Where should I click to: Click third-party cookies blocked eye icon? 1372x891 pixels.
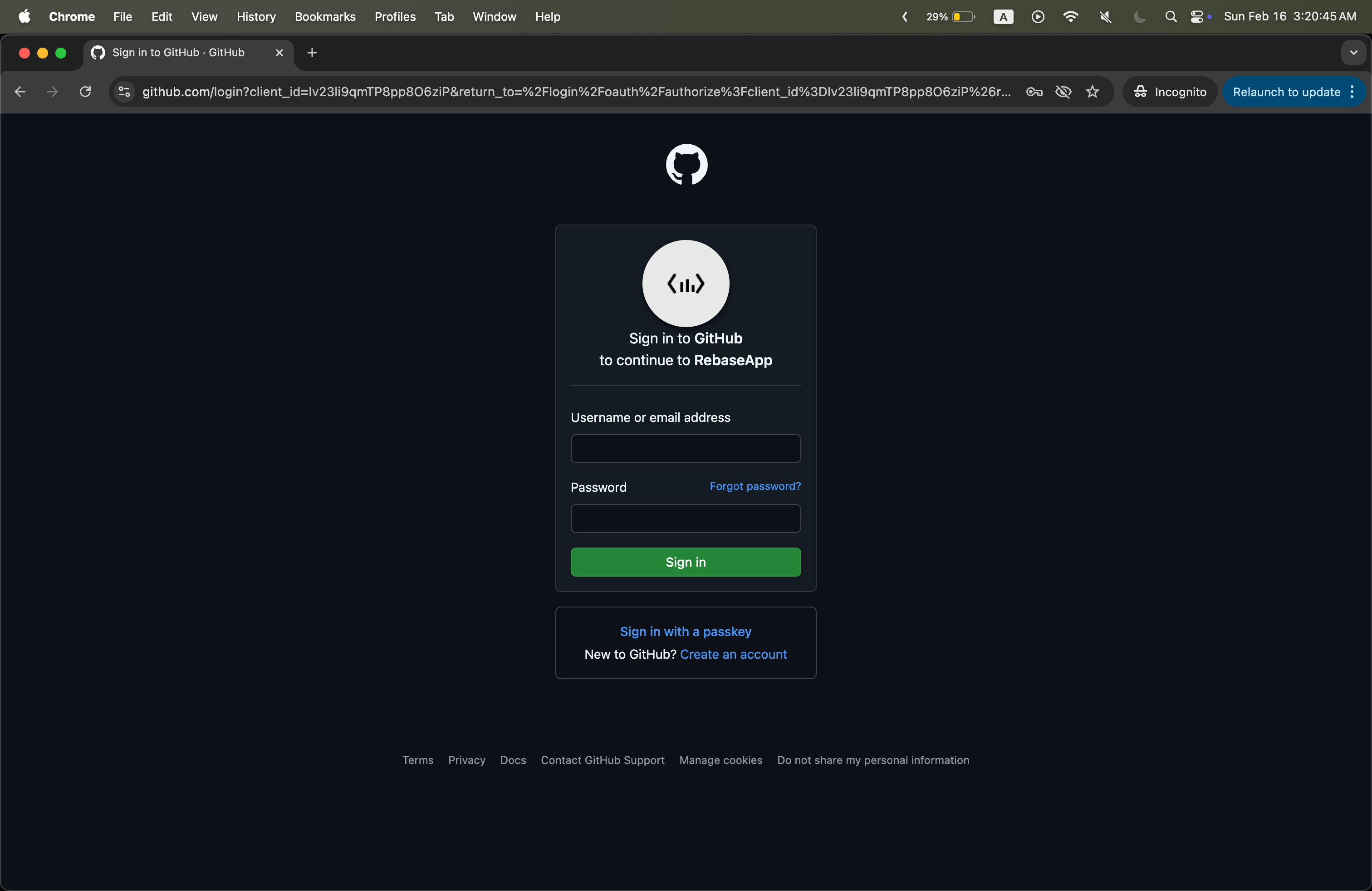pyautogui.click(x=1063, y=92)
